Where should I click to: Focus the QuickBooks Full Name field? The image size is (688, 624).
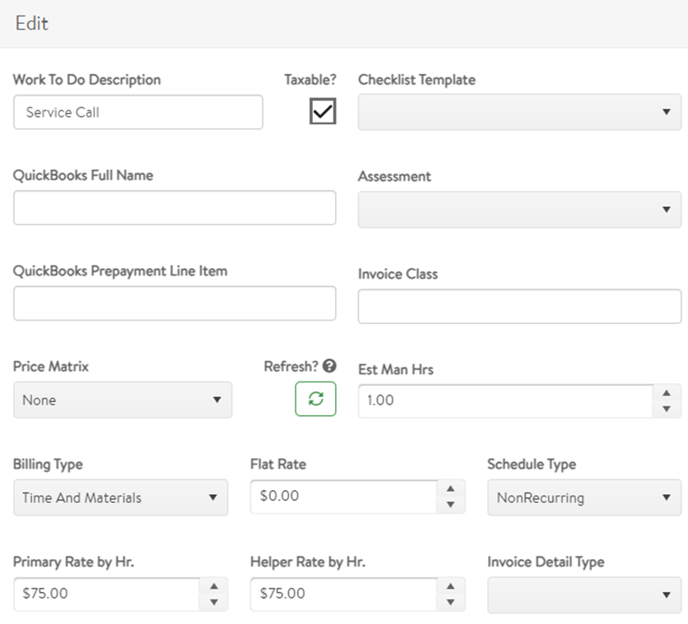(174, 208)
